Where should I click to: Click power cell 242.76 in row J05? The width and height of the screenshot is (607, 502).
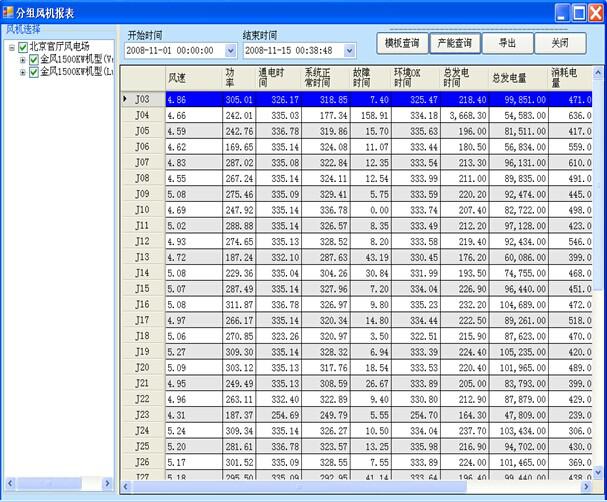(239, 131)
